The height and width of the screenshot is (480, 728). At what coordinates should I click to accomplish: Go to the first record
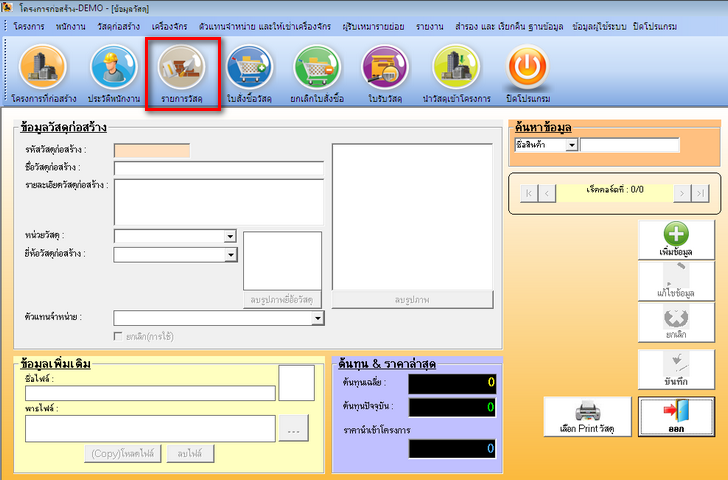[529, 193]
